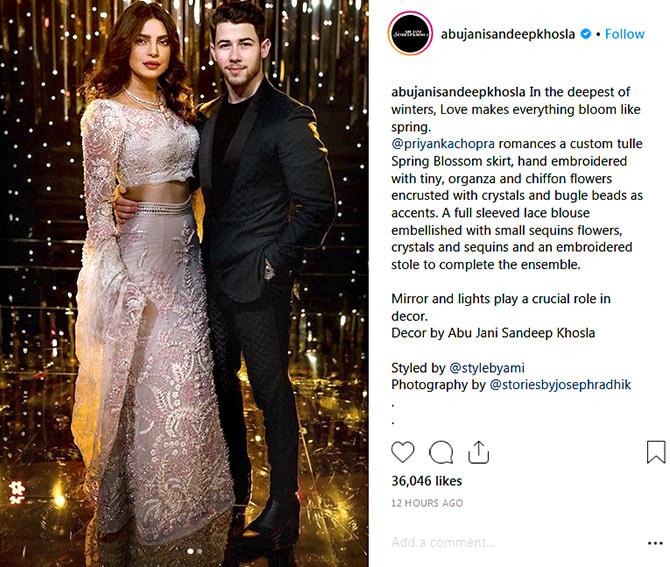Follow the abujanisandeepkhosla account
670x567 pixels.
pos(624,34)
